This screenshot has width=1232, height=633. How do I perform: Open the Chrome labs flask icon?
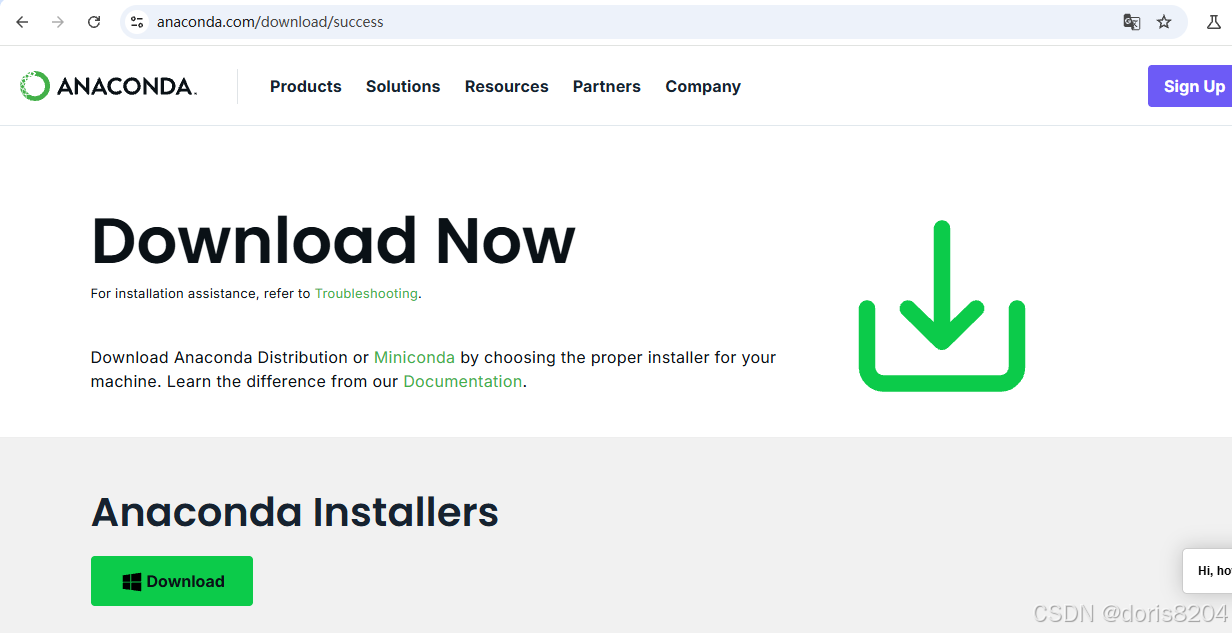coord(1213,22)
